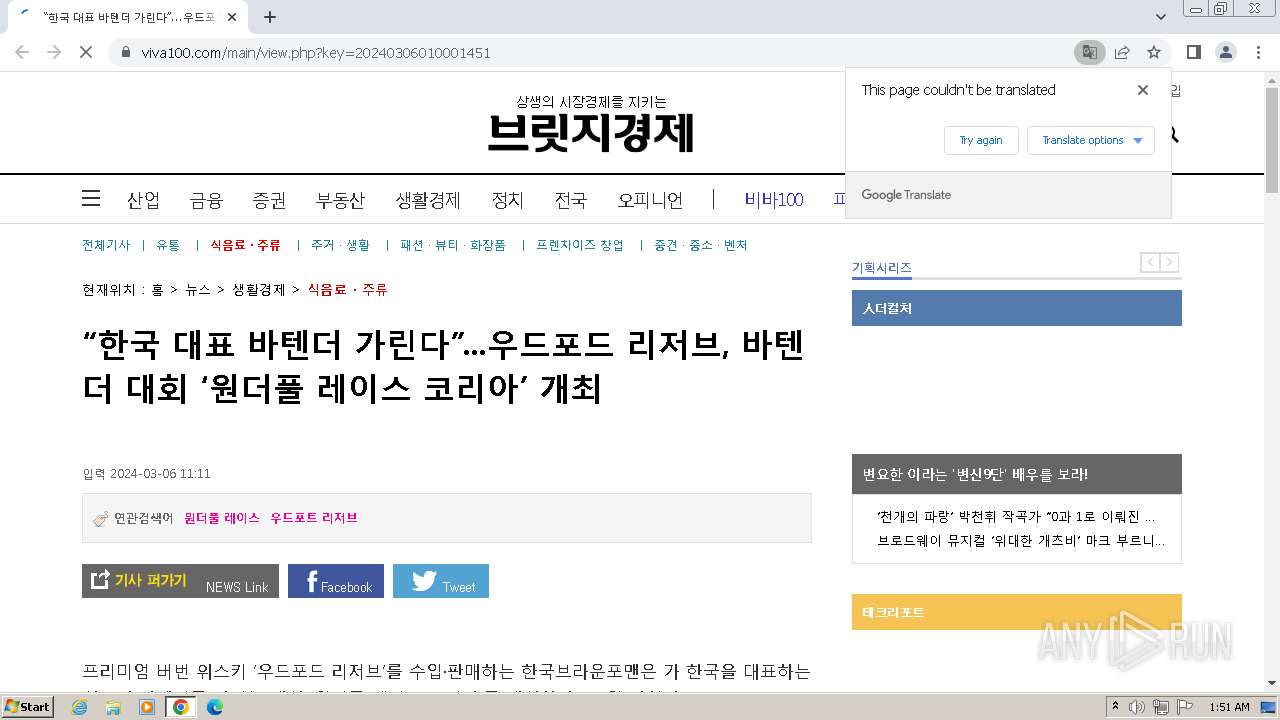Share this page via the share icon

1122,52
